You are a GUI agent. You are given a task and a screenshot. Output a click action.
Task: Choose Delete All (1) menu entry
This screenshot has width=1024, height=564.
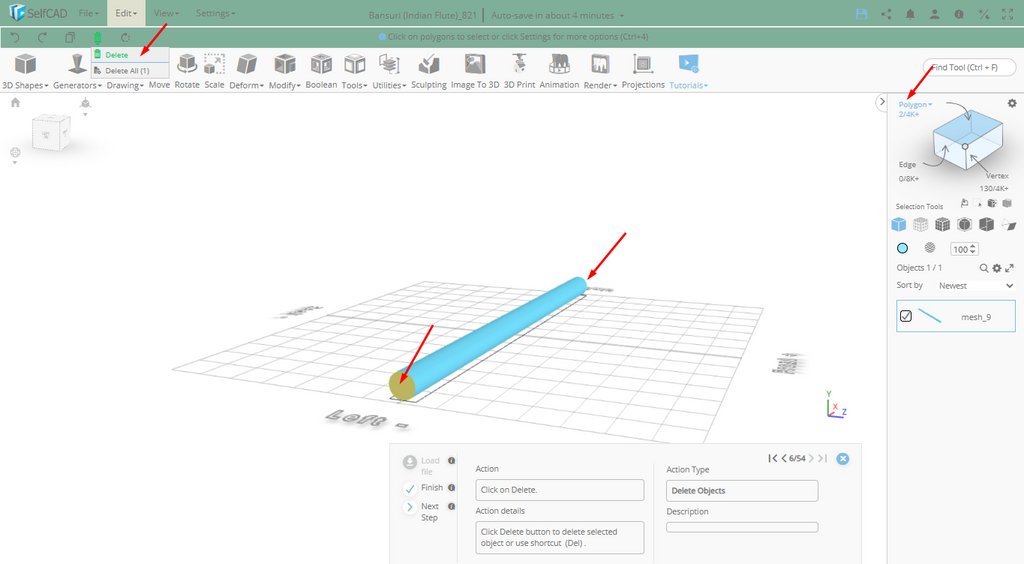(126, 71)
